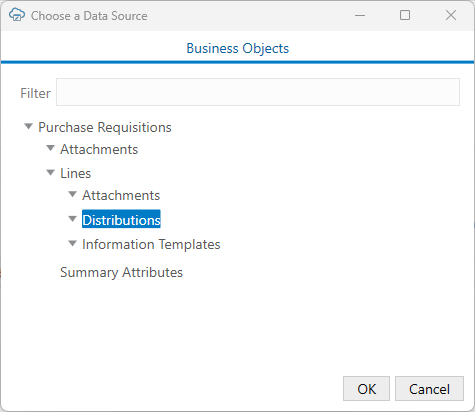Toggle the Distributions node arrow

(72, 219)
